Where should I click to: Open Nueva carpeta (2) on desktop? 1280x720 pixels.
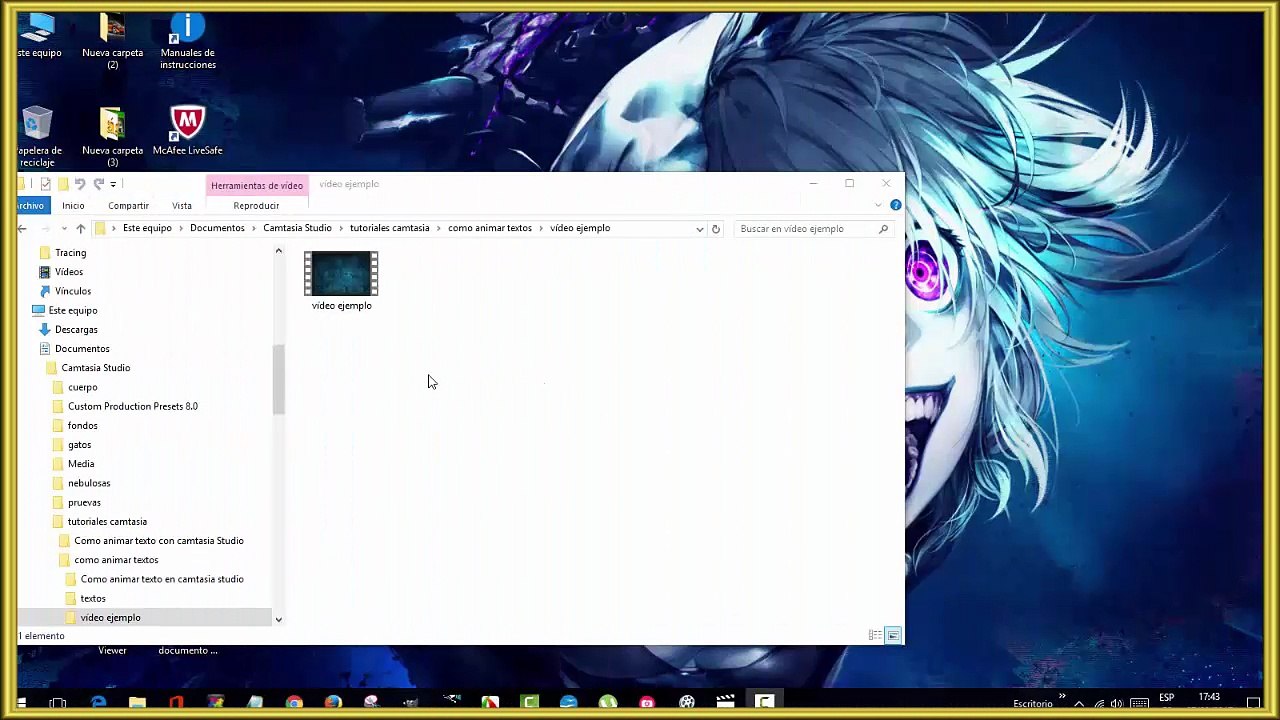112,42
